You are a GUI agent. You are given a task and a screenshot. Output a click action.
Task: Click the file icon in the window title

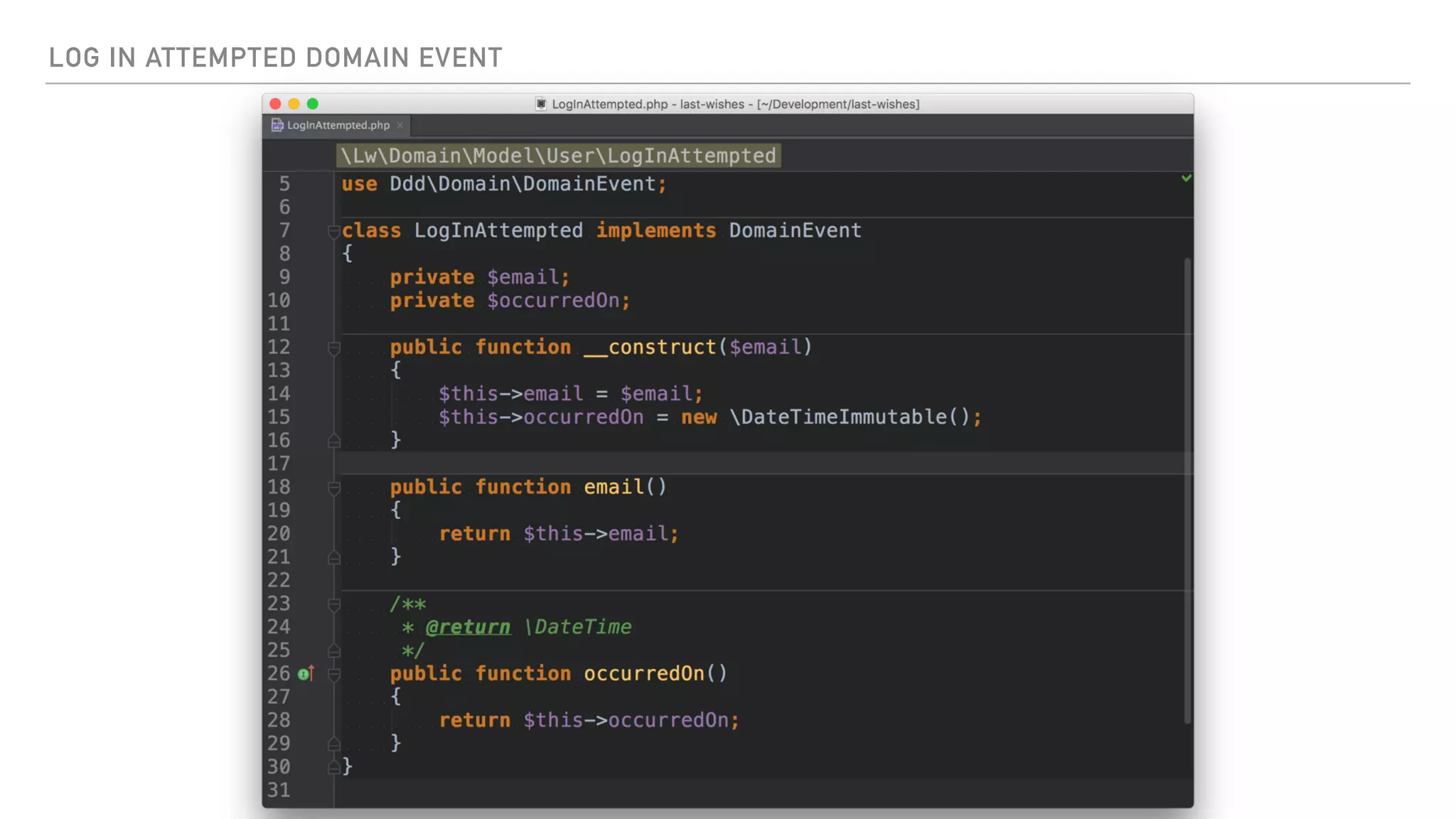click(x=541, y=104)
